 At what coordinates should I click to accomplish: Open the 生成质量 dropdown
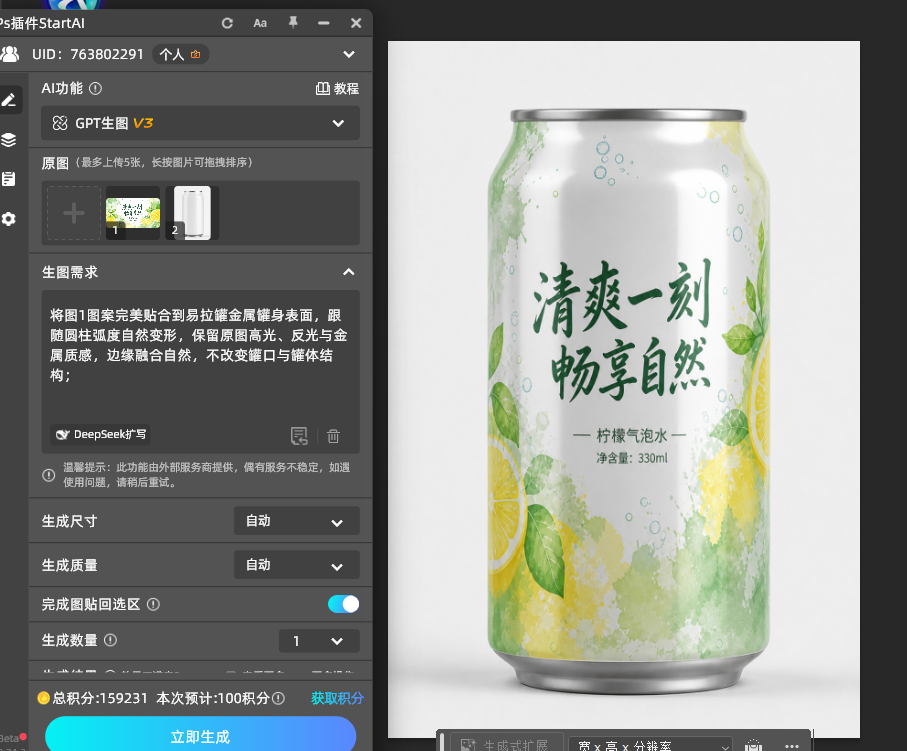[297, 565]
